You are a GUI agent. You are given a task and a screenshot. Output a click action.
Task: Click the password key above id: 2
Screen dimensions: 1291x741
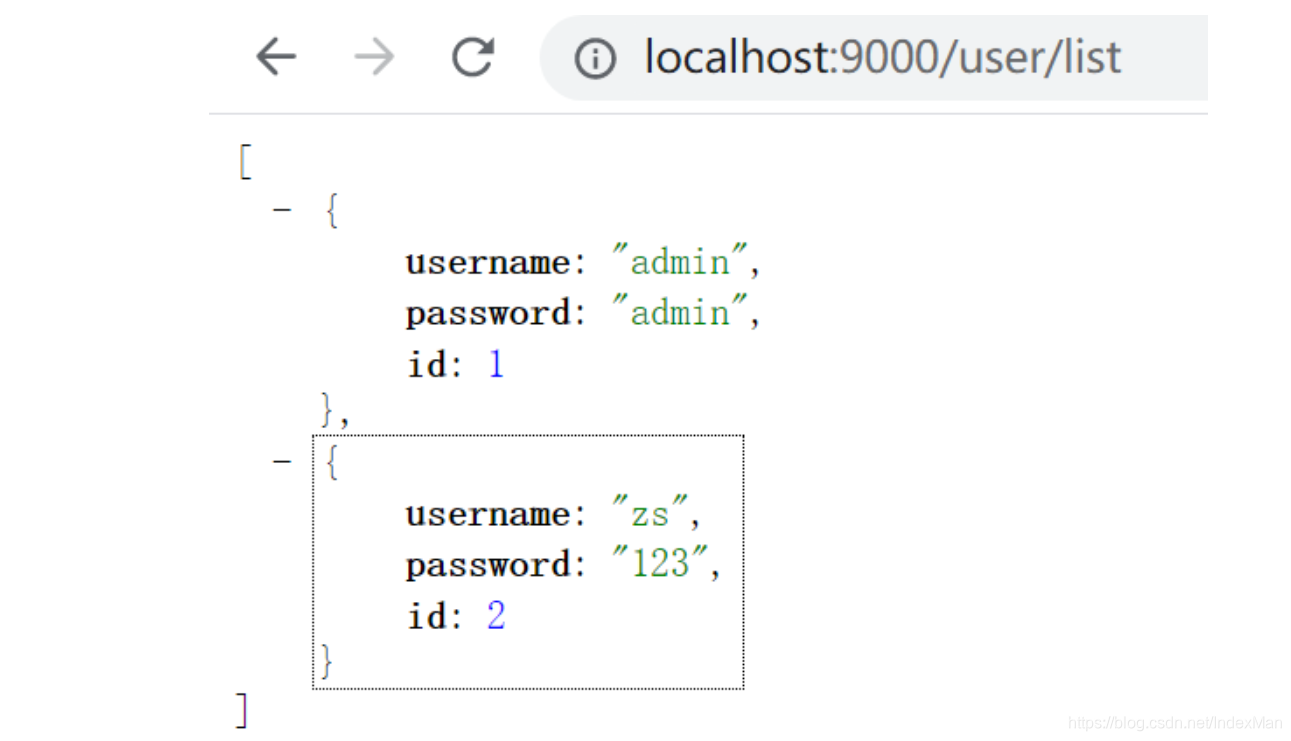click(x=487, y=565)
